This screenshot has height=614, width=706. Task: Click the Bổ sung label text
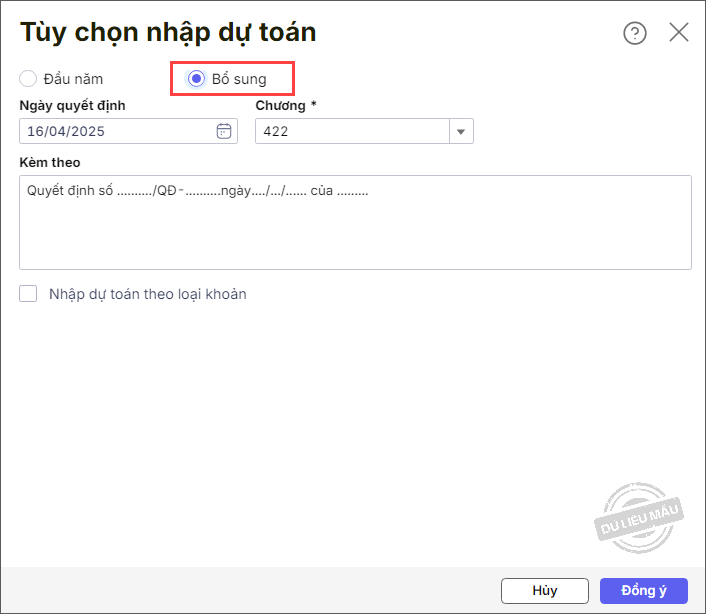239,79
